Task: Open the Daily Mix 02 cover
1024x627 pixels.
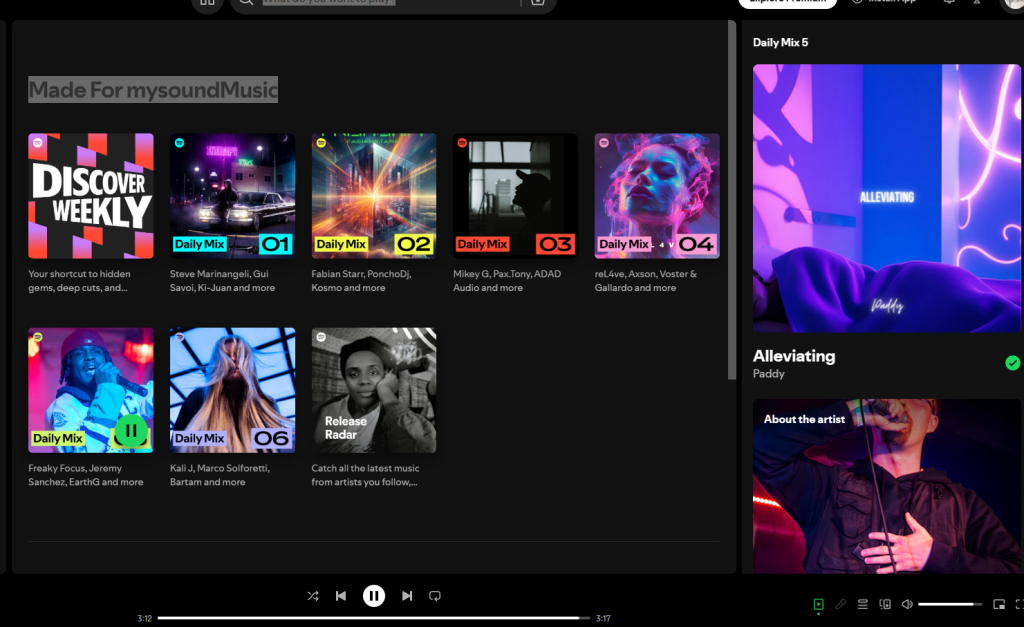Action: (374, 196)
